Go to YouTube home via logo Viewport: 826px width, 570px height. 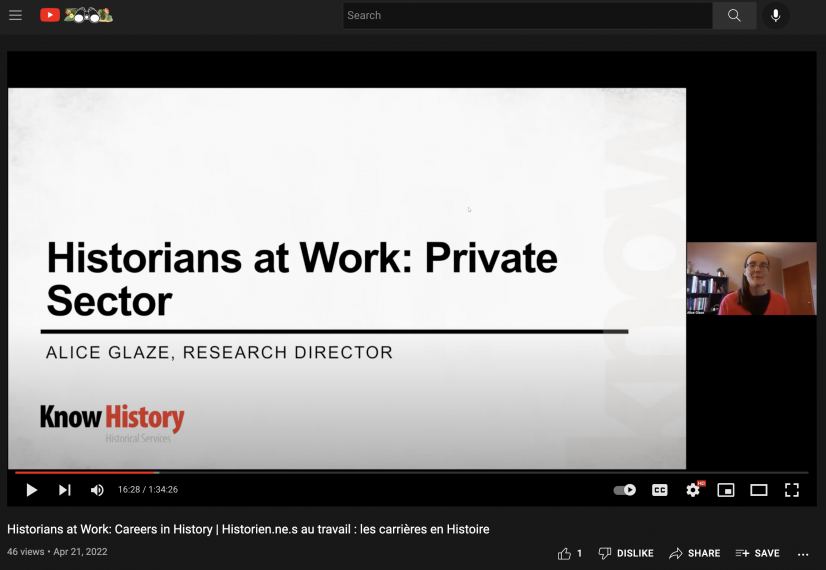(76, 15)
